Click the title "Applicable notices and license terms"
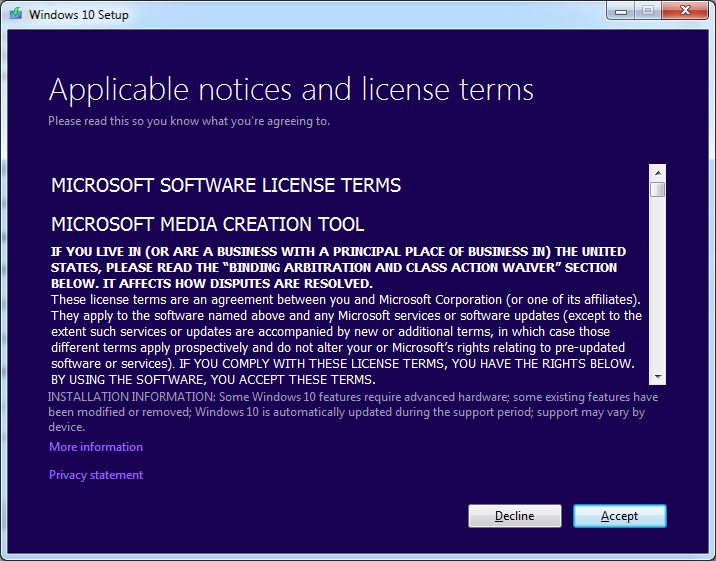716x561 pixels. pos(291,89)
